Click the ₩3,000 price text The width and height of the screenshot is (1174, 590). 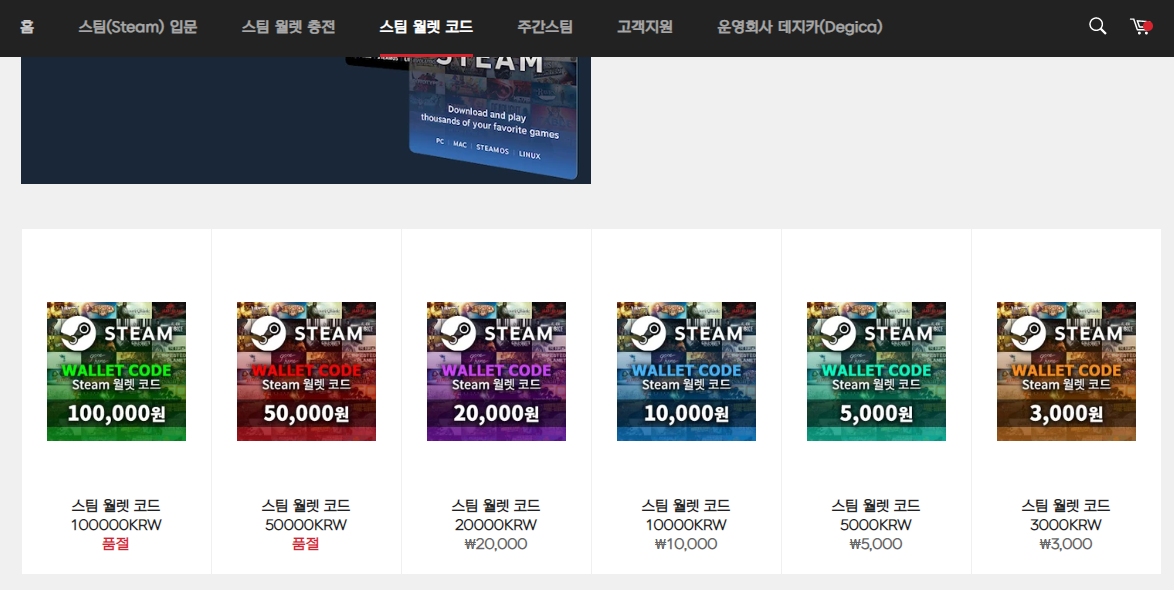[1066, 544]
